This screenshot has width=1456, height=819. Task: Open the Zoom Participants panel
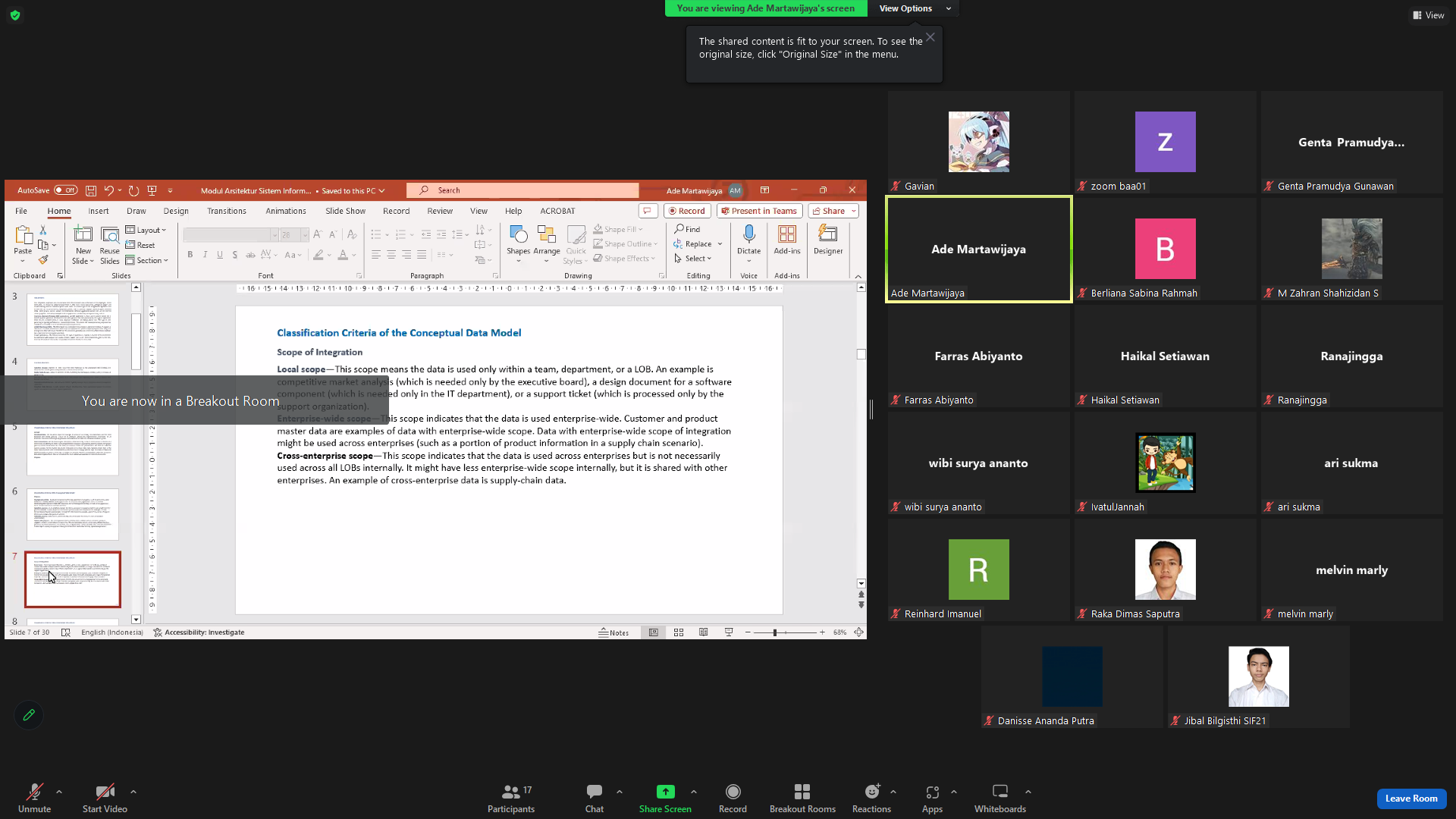511,799
